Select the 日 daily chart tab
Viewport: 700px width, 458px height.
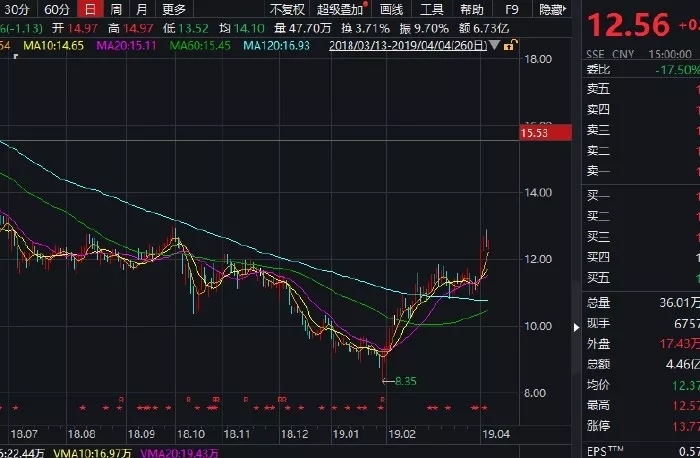[x=90, y=9]
